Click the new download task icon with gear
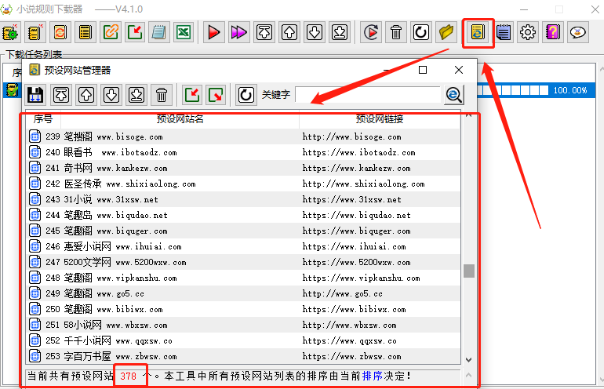Image resolution: width=604 pixels, height=389 pixels. coord(10,32)
